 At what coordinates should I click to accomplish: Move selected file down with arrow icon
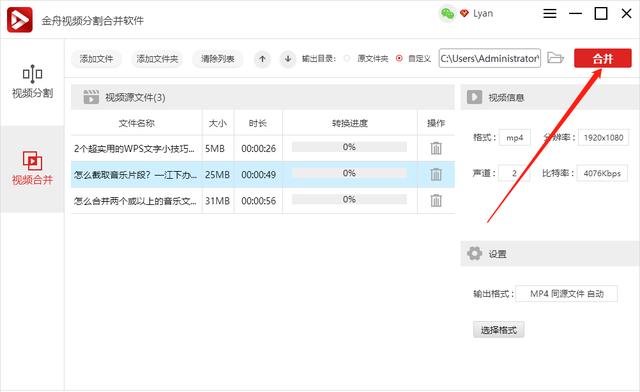[x=288, y=59]
